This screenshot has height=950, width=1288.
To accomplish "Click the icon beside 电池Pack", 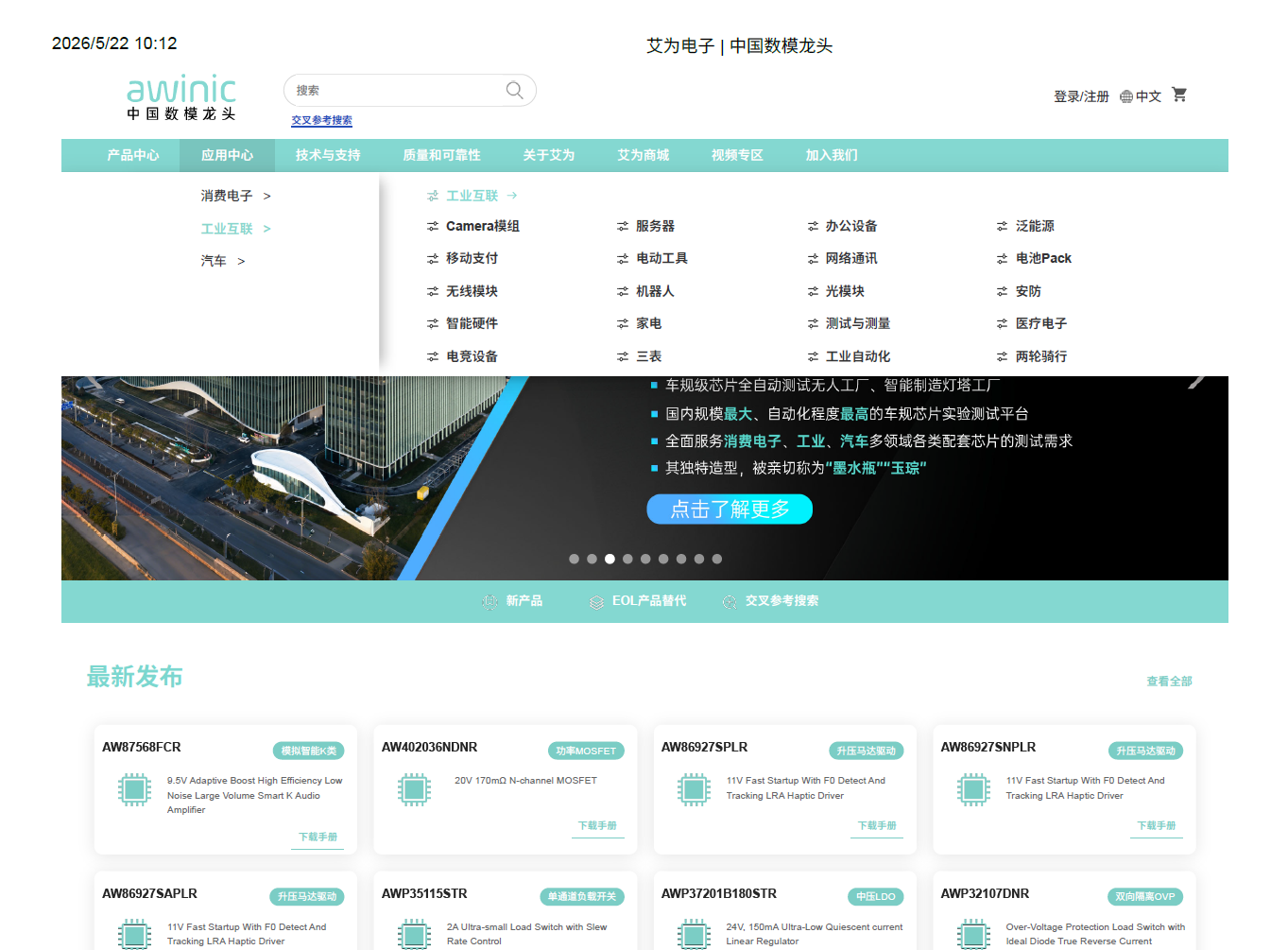I will [1003, 258].
